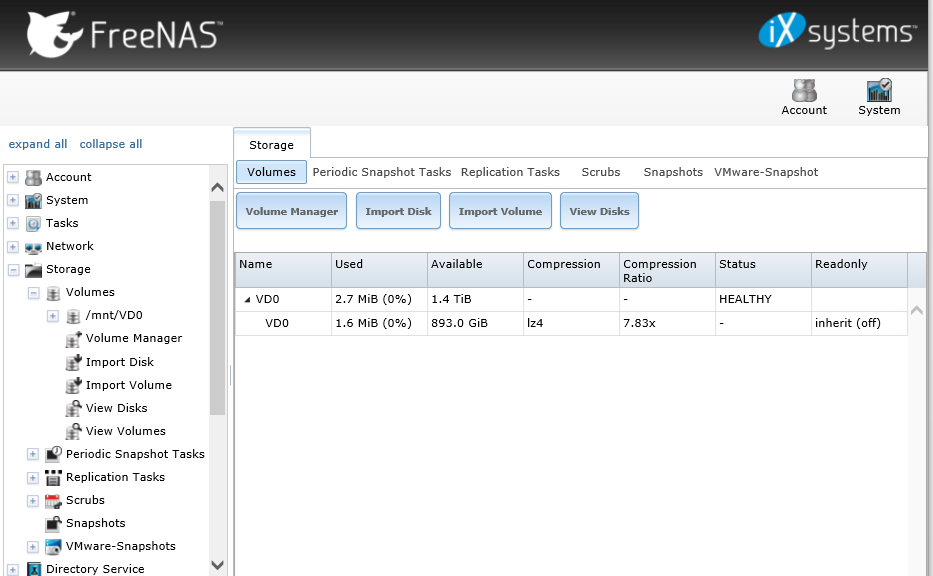This screenshot has height=576, width=933.
Task: Click the FreeNAS logo
Action: click(125, 34)
